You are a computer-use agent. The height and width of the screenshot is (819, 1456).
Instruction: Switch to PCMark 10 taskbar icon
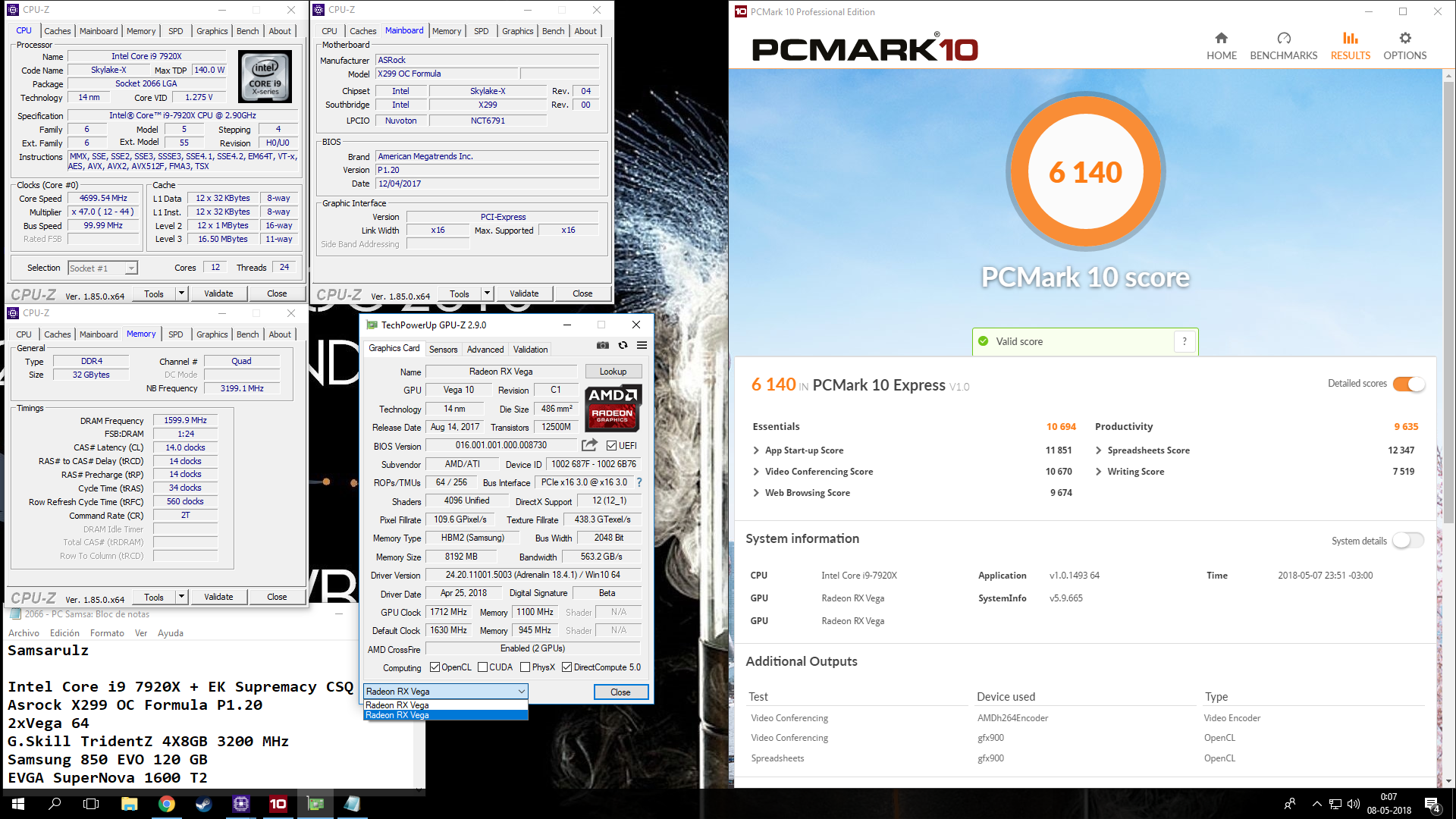coord(278,804)
